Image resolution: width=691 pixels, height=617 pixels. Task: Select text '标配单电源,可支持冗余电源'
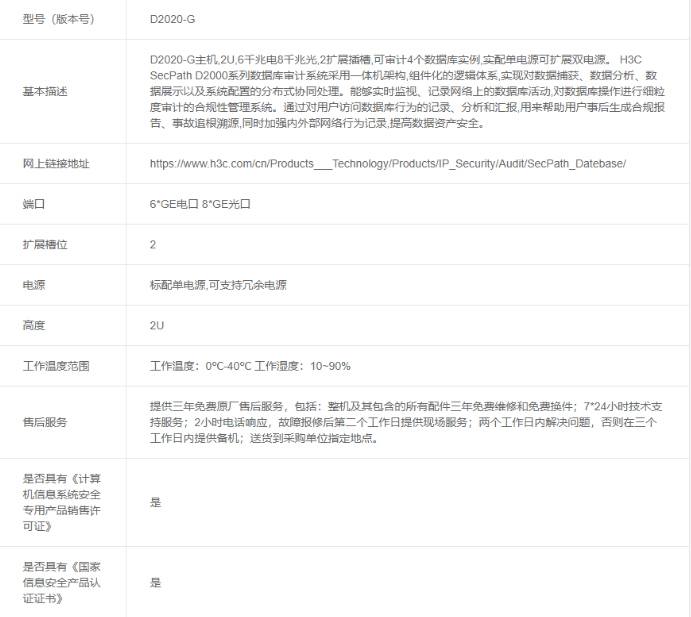[218, 285]
